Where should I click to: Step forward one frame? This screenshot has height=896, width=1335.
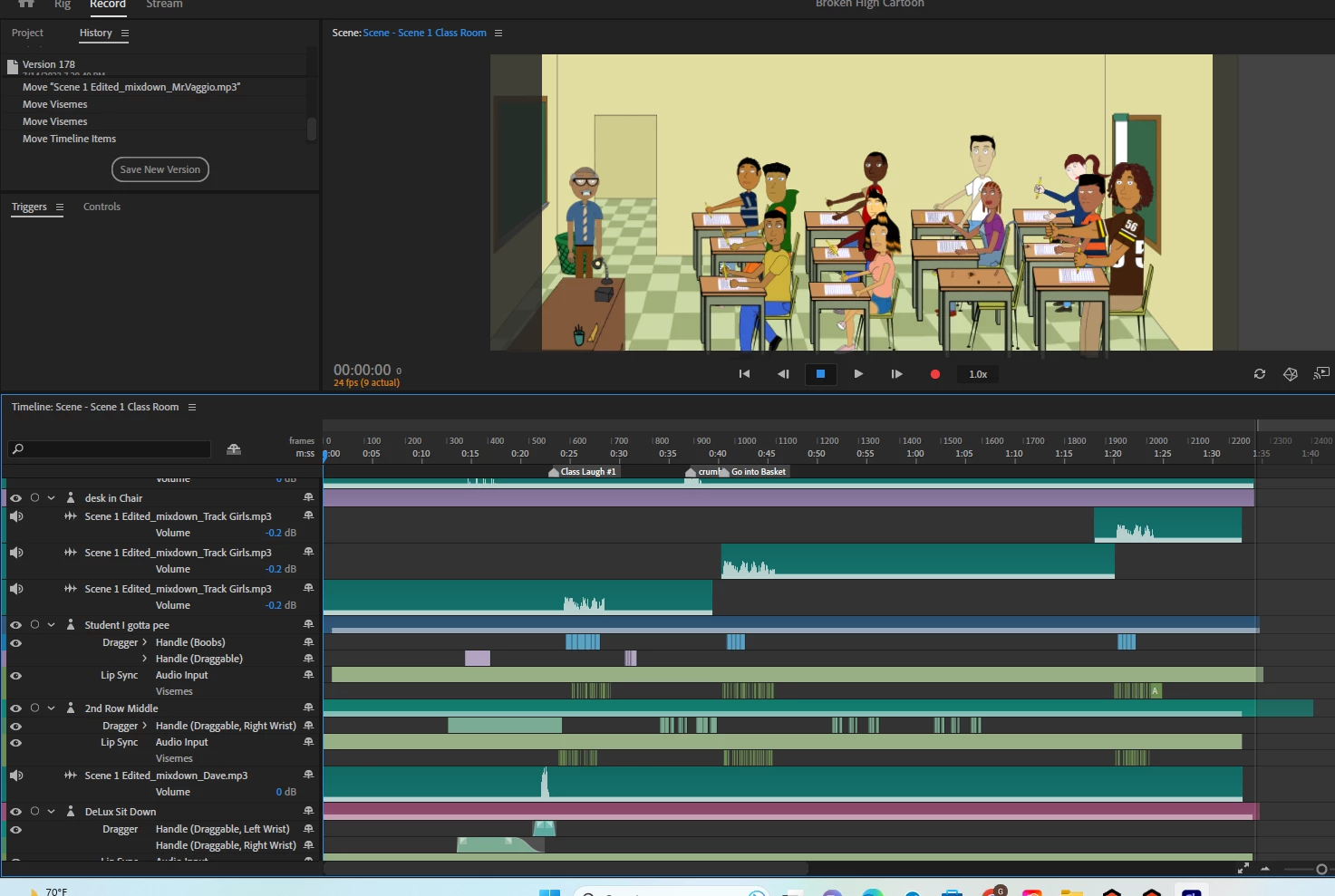[x=896, y=374]
